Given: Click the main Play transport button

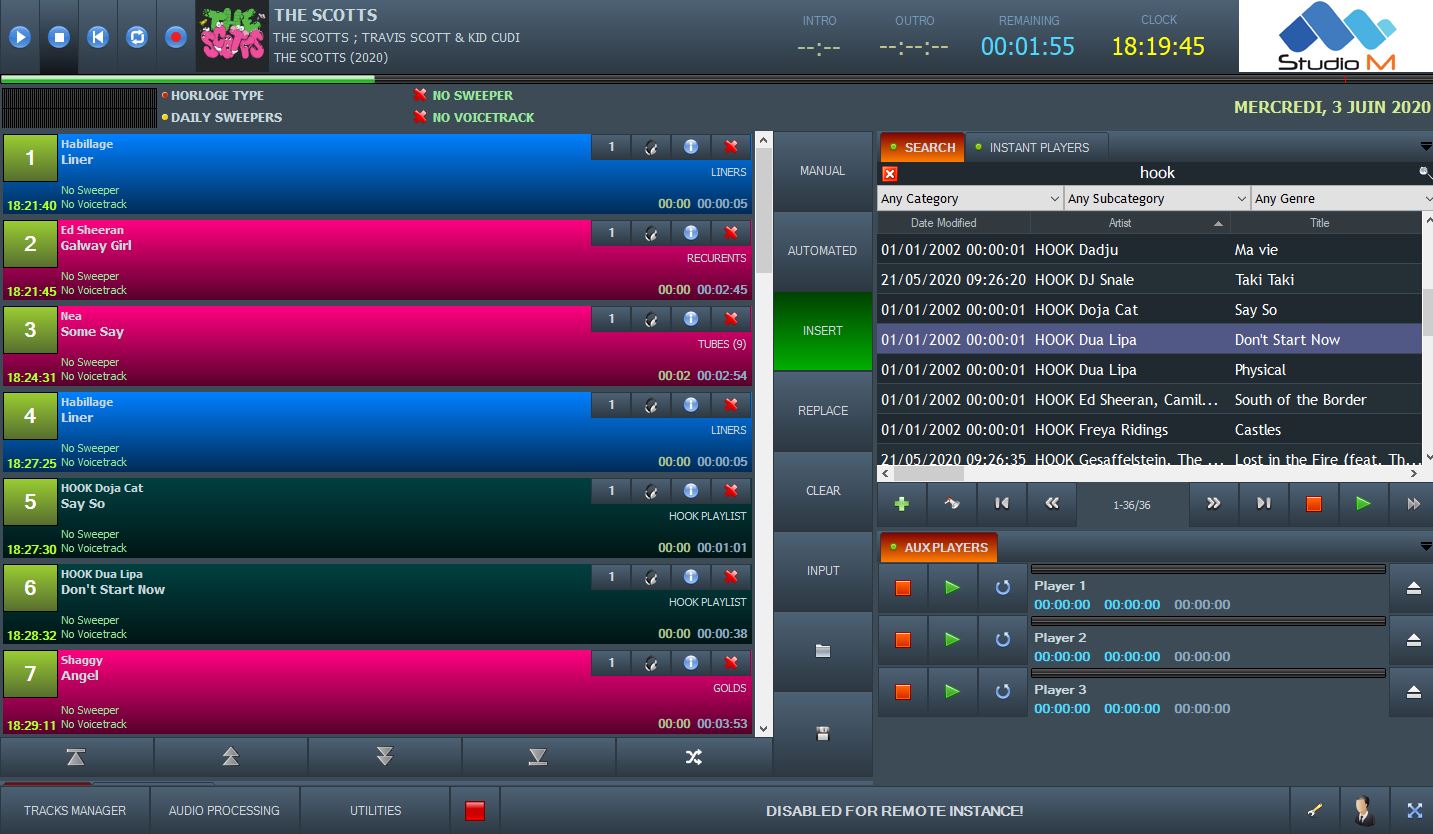Looking at the screenshot, I should point(20,37).
